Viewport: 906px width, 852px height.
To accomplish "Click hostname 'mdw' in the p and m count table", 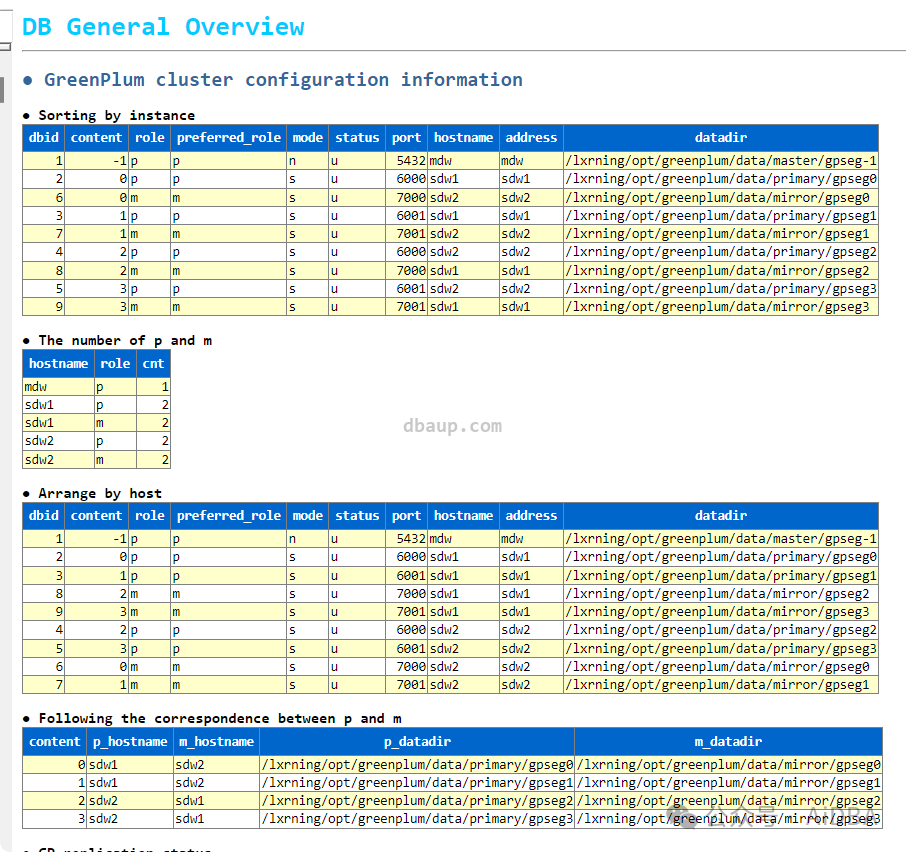I will (58, 386).
